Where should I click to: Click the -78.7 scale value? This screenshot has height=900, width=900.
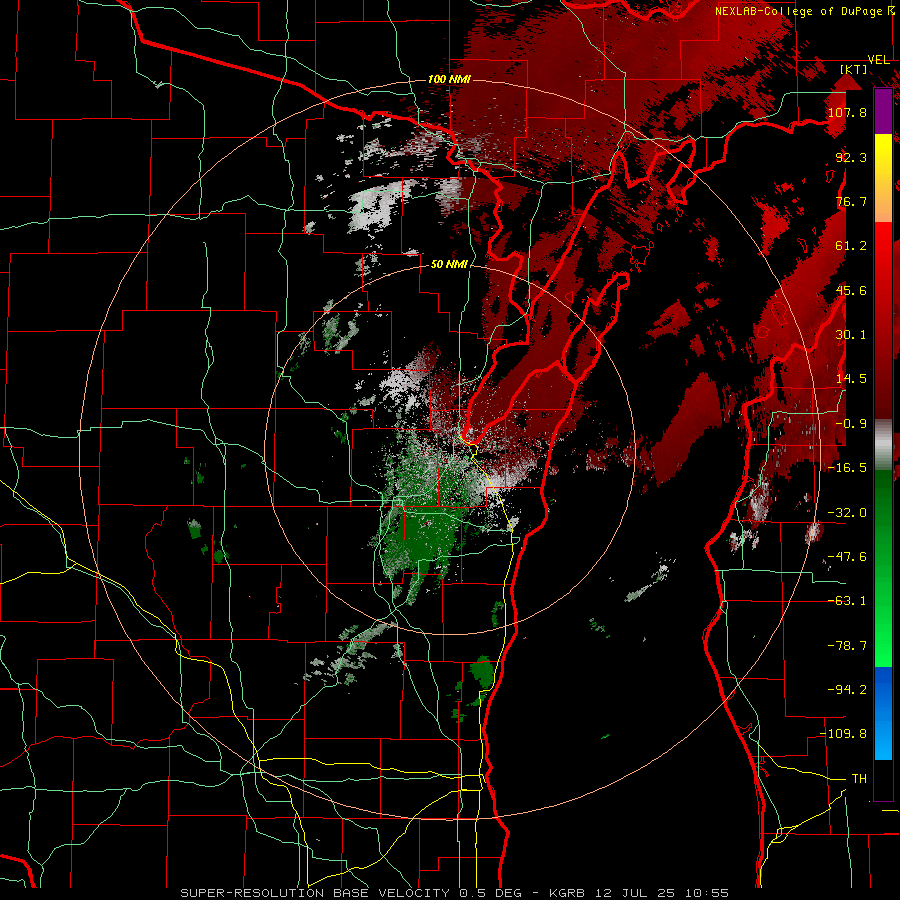click(x=847, y=646)
